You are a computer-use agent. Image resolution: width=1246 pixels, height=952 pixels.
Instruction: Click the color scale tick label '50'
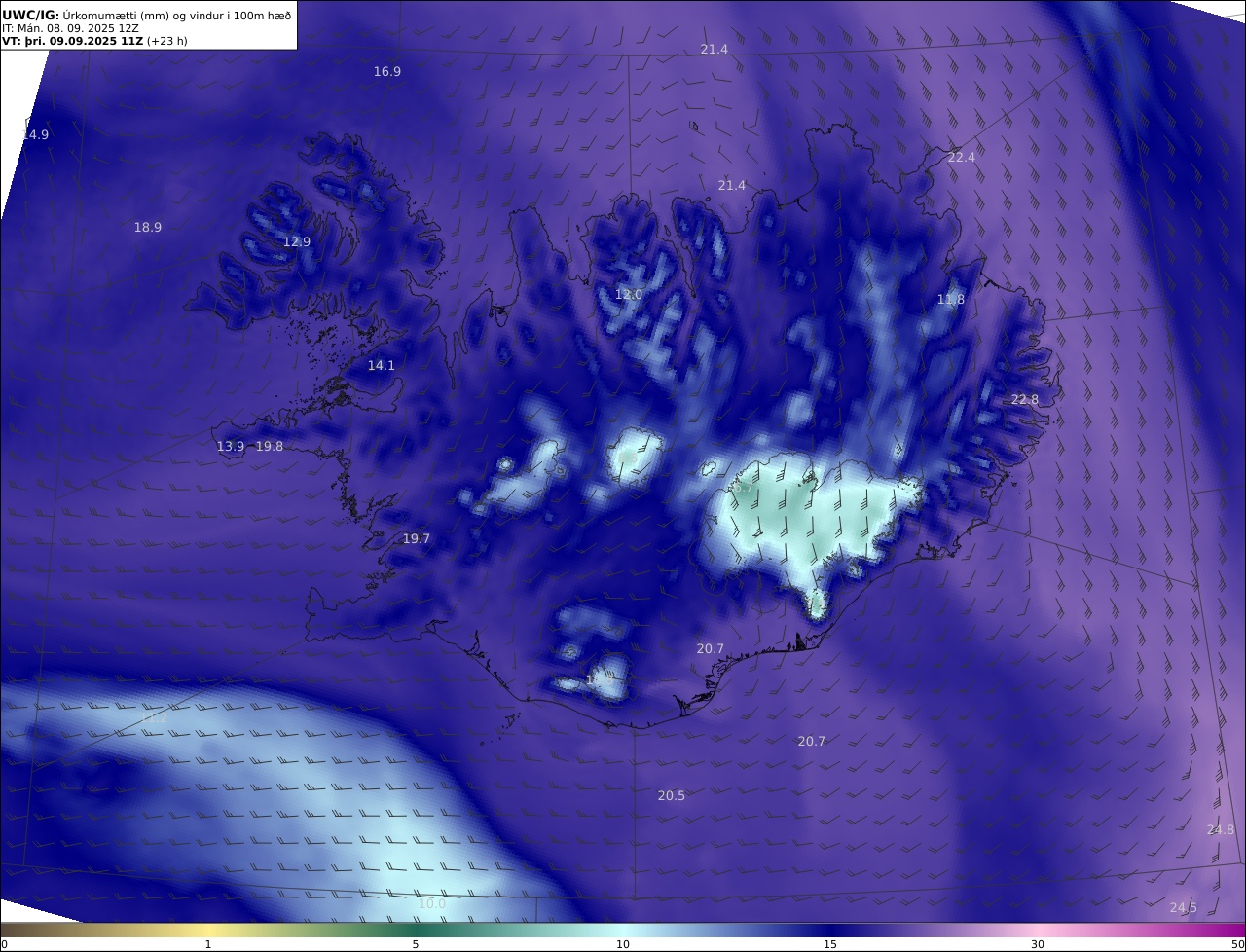point(1238,944)
